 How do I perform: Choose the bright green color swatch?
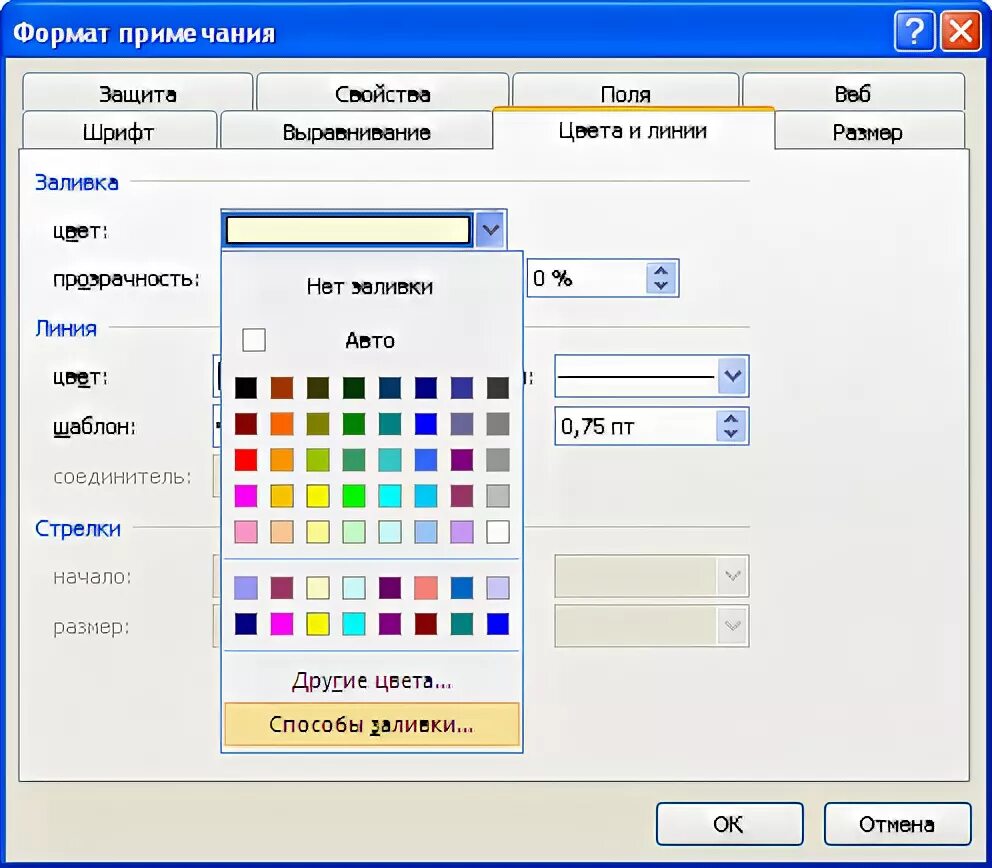coord(354,496)
